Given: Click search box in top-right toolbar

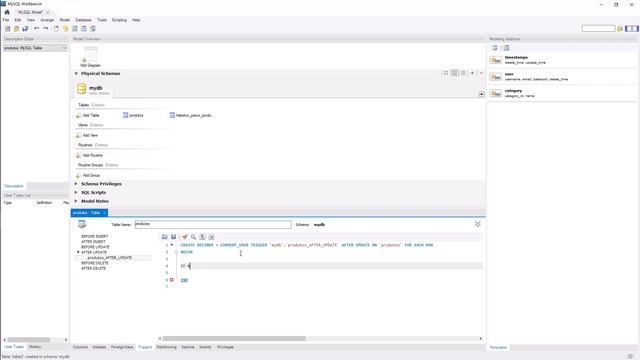Looking at the screenshot, I should 598,28.
